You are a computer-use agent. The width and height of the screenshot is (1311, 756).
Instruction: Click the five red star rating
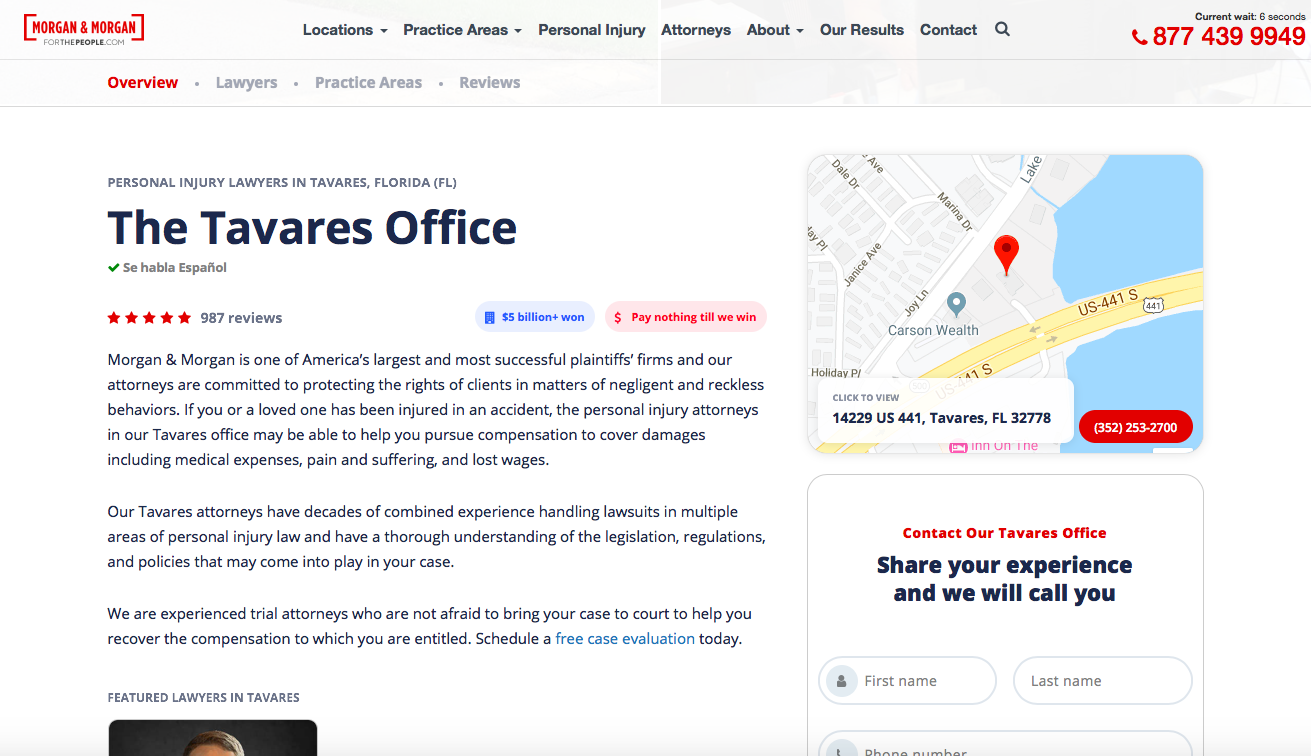[149, 318]
